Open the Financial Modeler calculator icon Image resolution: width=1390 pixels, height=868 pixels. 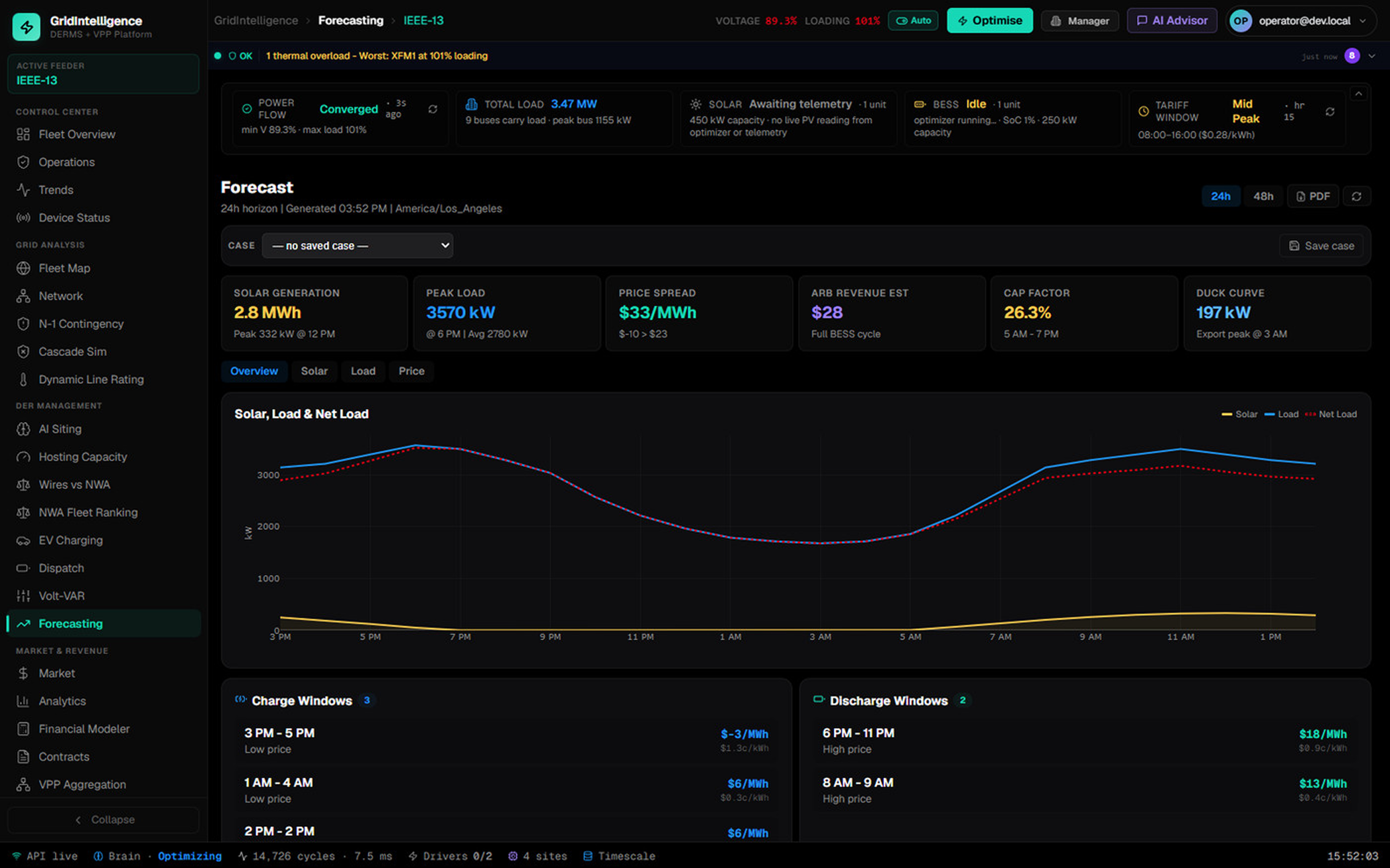[x=23, y=729]
